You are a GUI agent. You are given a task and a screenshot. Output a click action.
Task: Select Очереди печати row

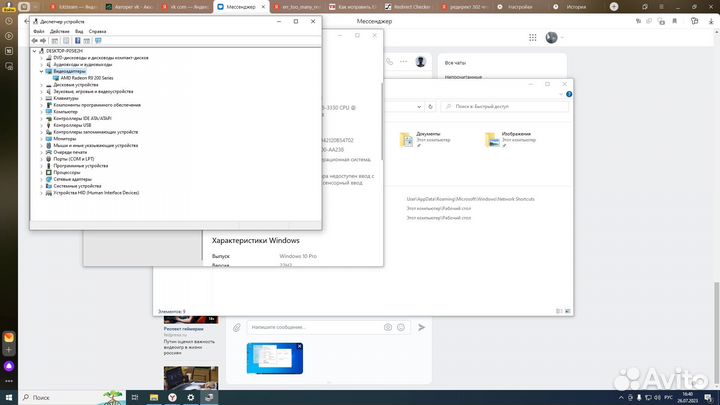(70, 152)
